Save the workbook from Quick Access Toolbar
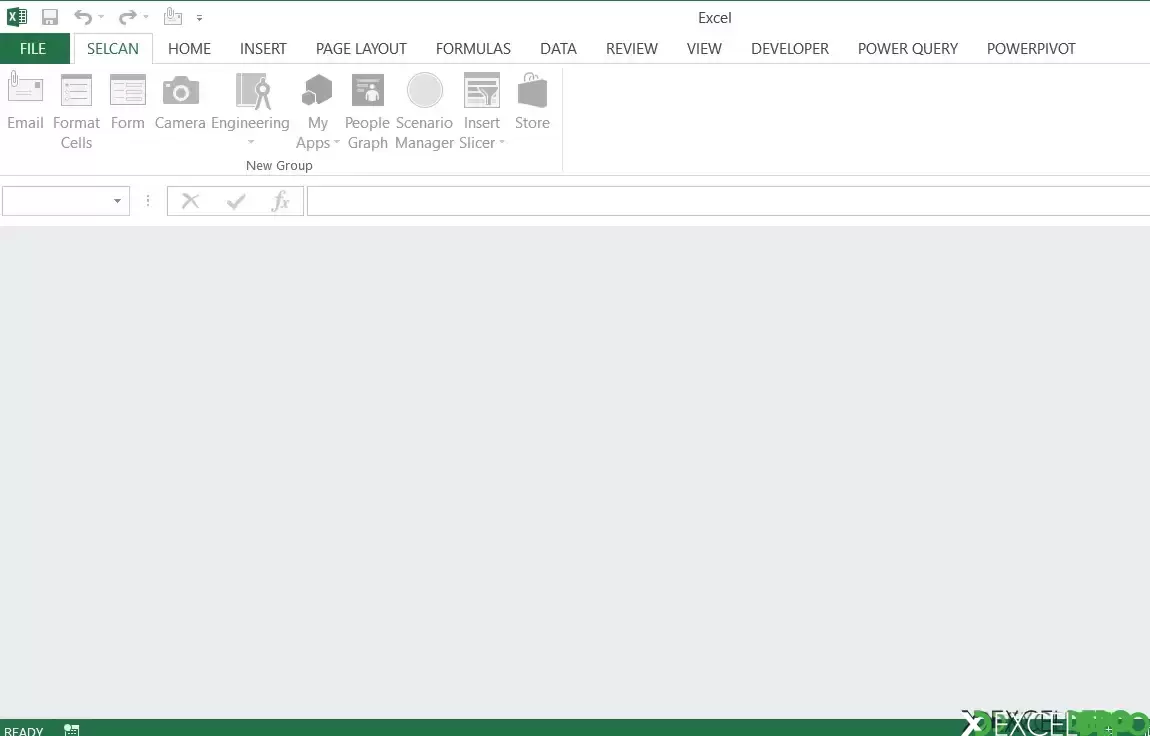The width and height of the screenshot is (1150, 736). coord(50,17)
